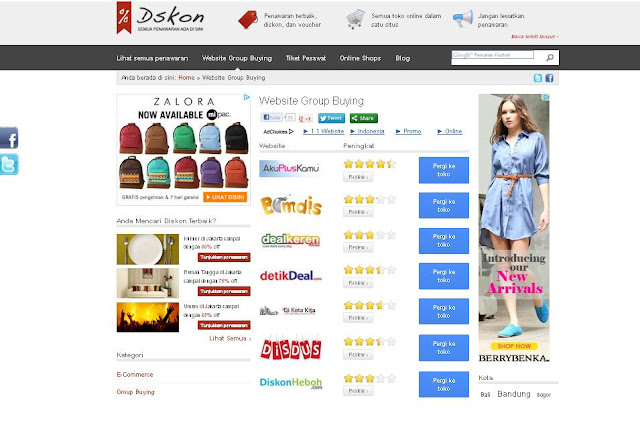Click the Google custom search field
This screenshot has width=640, height=429.
coord(493,55)
